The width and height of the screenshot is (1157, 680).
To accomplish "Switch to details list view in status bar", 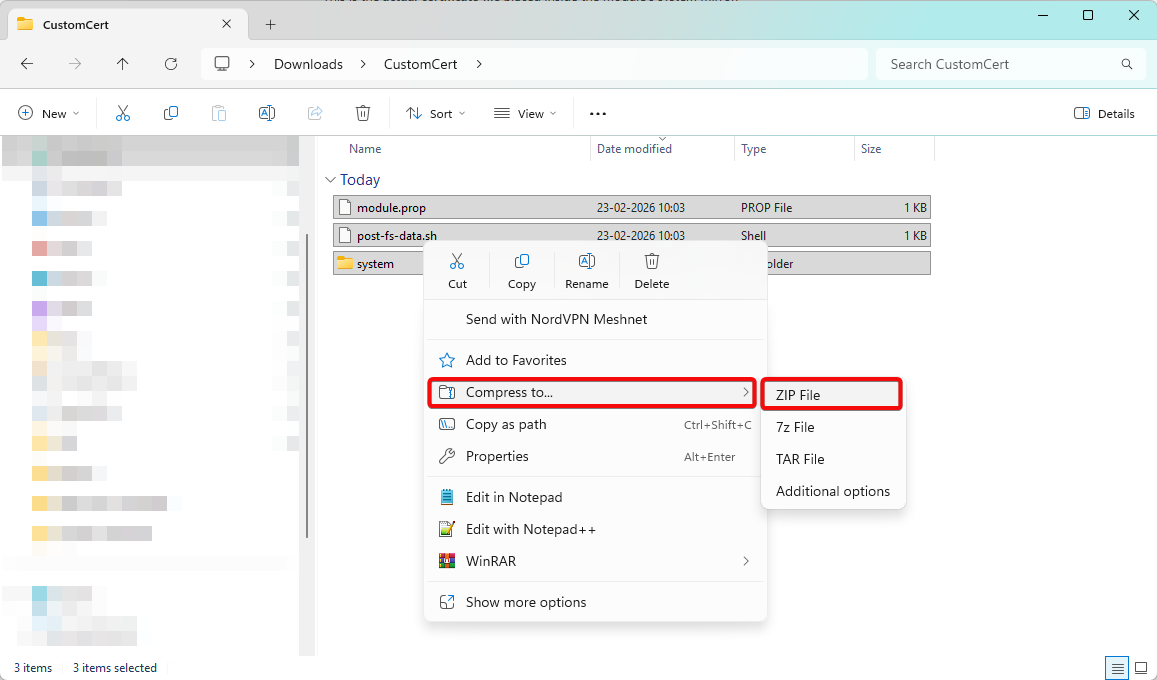I will point(1116,668).
